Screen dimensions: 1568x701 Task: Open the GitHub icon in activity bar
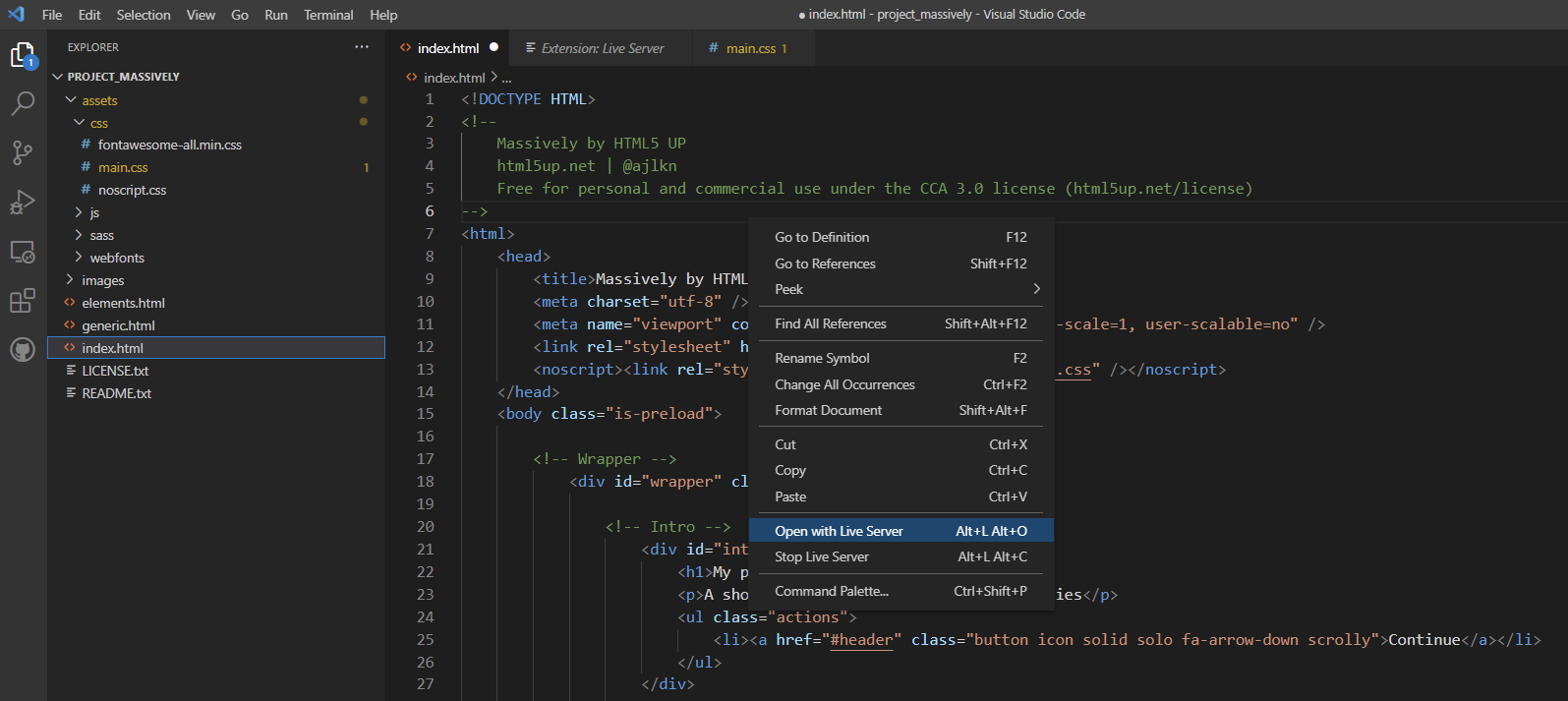click(x=23, y=349)
